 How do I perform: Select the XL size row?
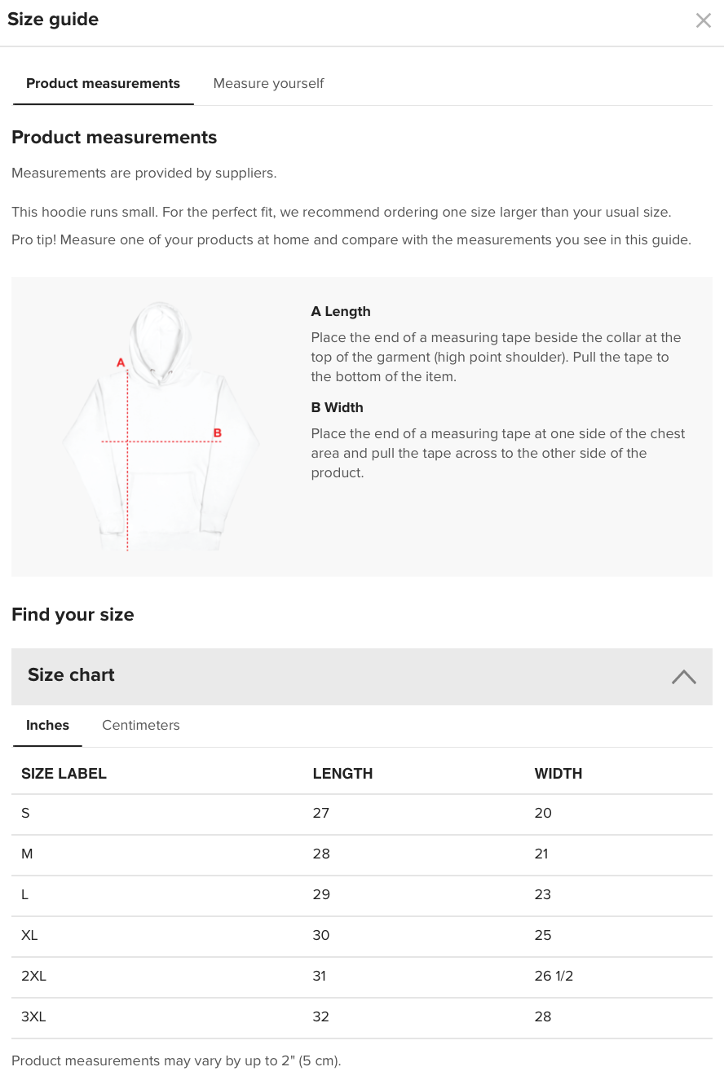[x=362, y=935]
